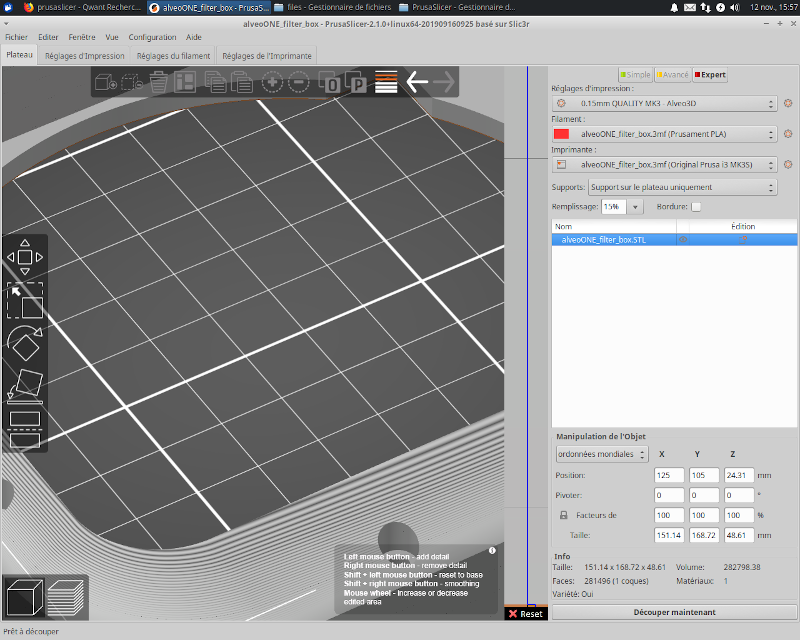Click the undo arrow in top toolbar
The image size is (800, 640).
(x=417, y=82)
